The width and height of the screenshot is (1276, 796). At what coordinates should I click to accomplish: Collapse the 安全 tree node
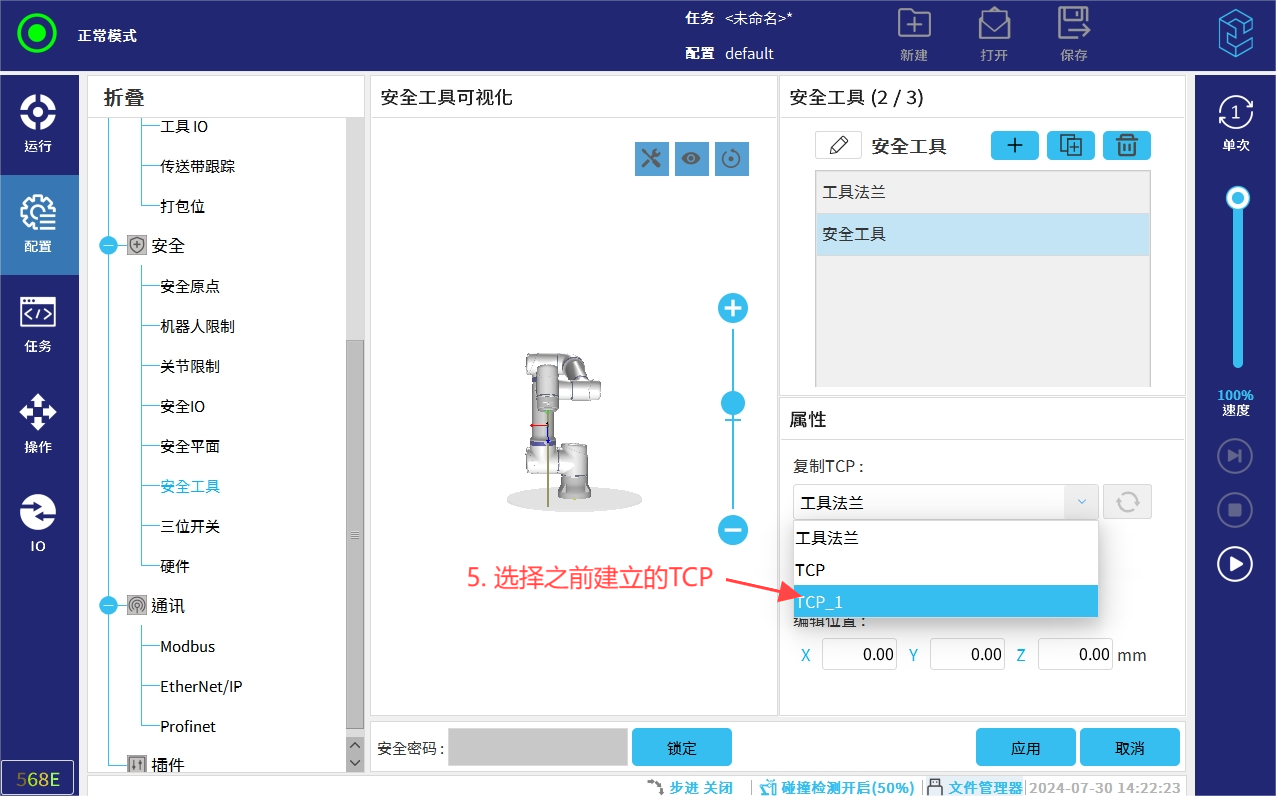pyautogui.click(x=109, y=246)
